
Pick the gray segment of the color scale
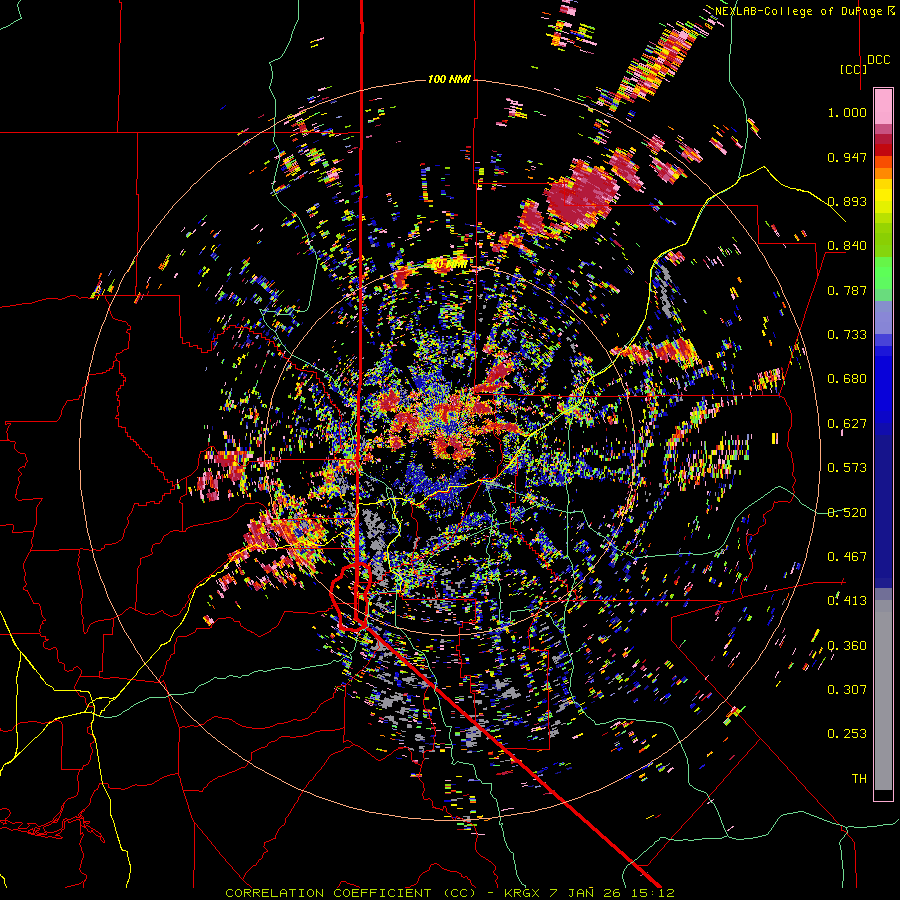coord(883,695)
